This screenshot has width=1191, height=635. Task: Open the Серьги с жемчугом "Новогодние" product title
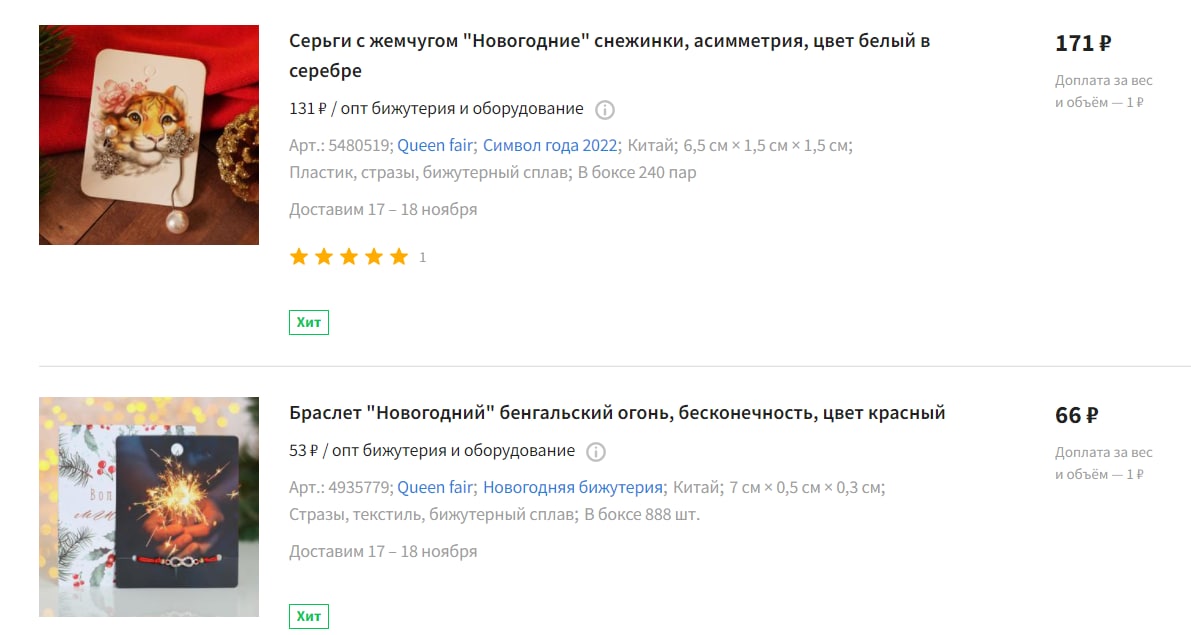tap(609, 55)
